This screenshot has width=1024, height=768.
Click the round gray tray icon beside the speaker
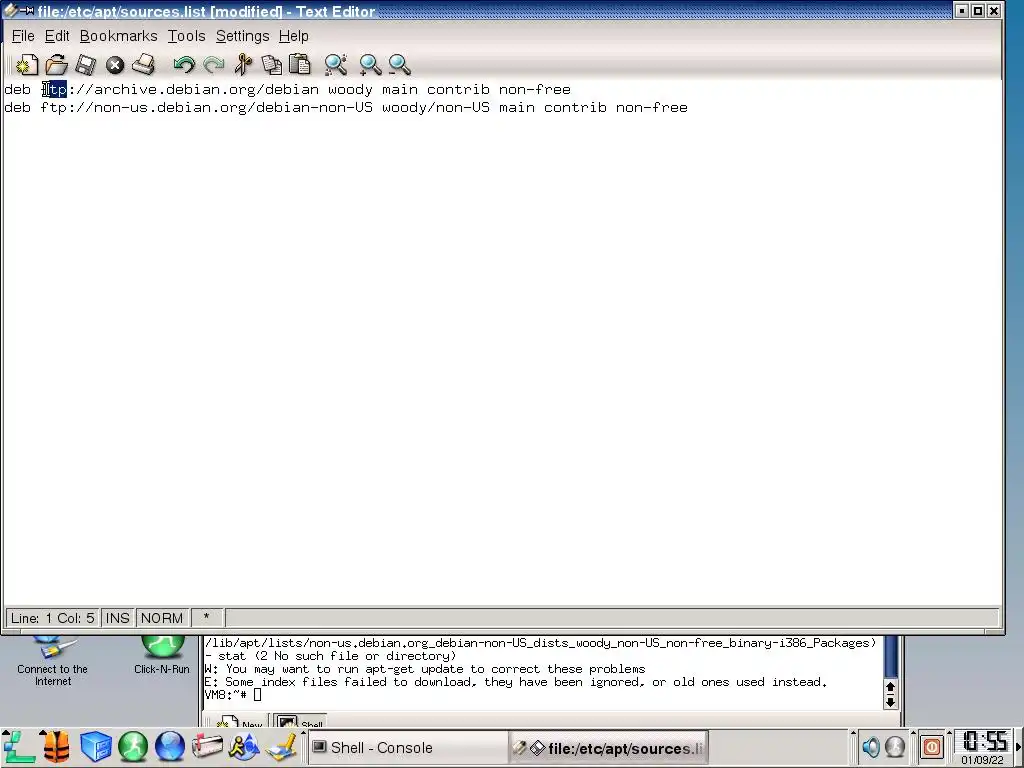pyautogui.click(x=895, y=746)
